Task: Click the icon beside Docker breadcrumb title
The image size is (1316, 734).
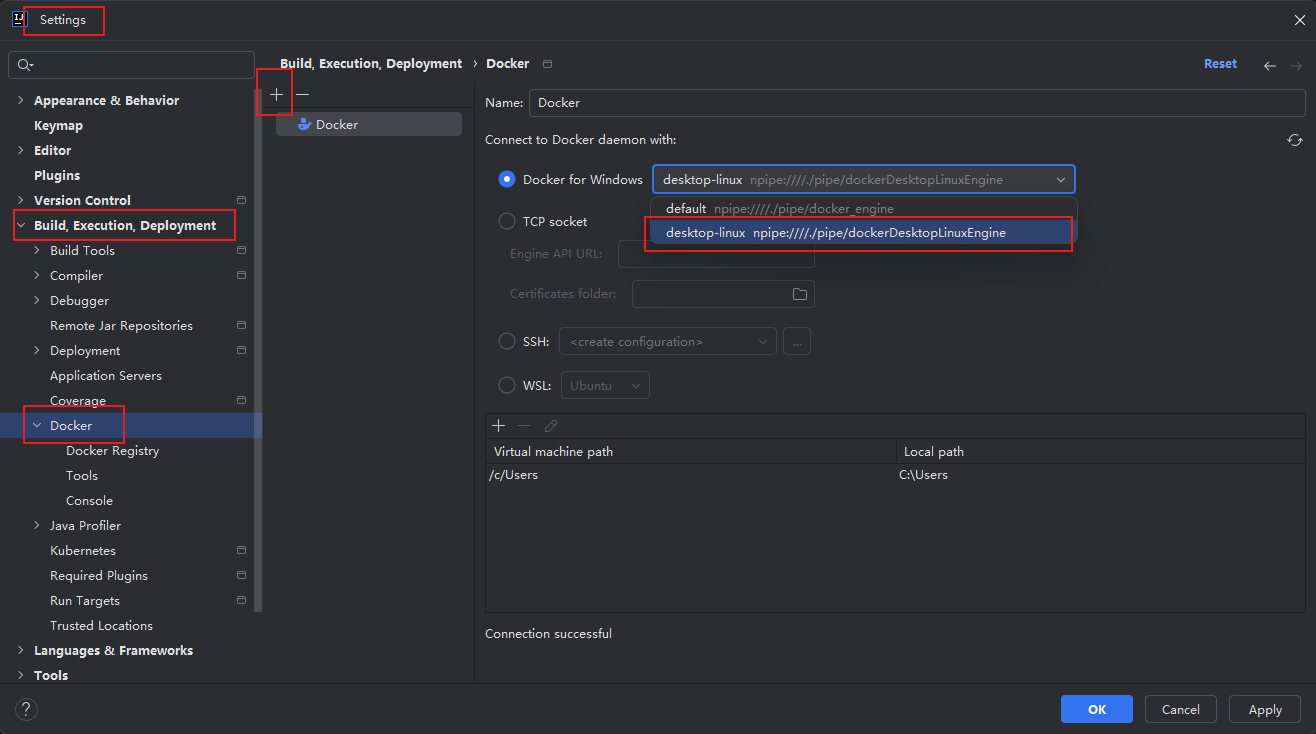Action: [547, 64]
